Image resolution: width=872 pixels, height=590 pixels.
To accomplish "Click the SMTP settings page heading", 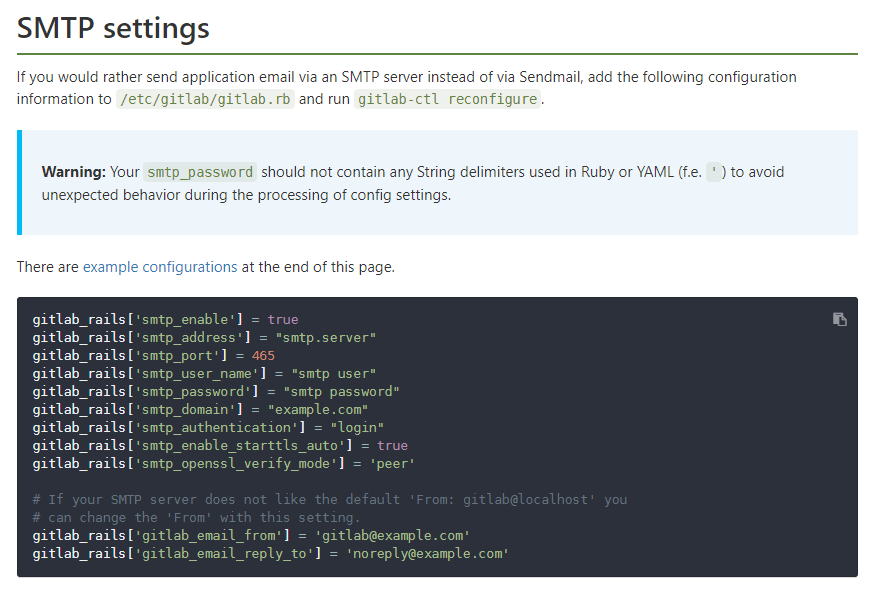I will [112, 28].
